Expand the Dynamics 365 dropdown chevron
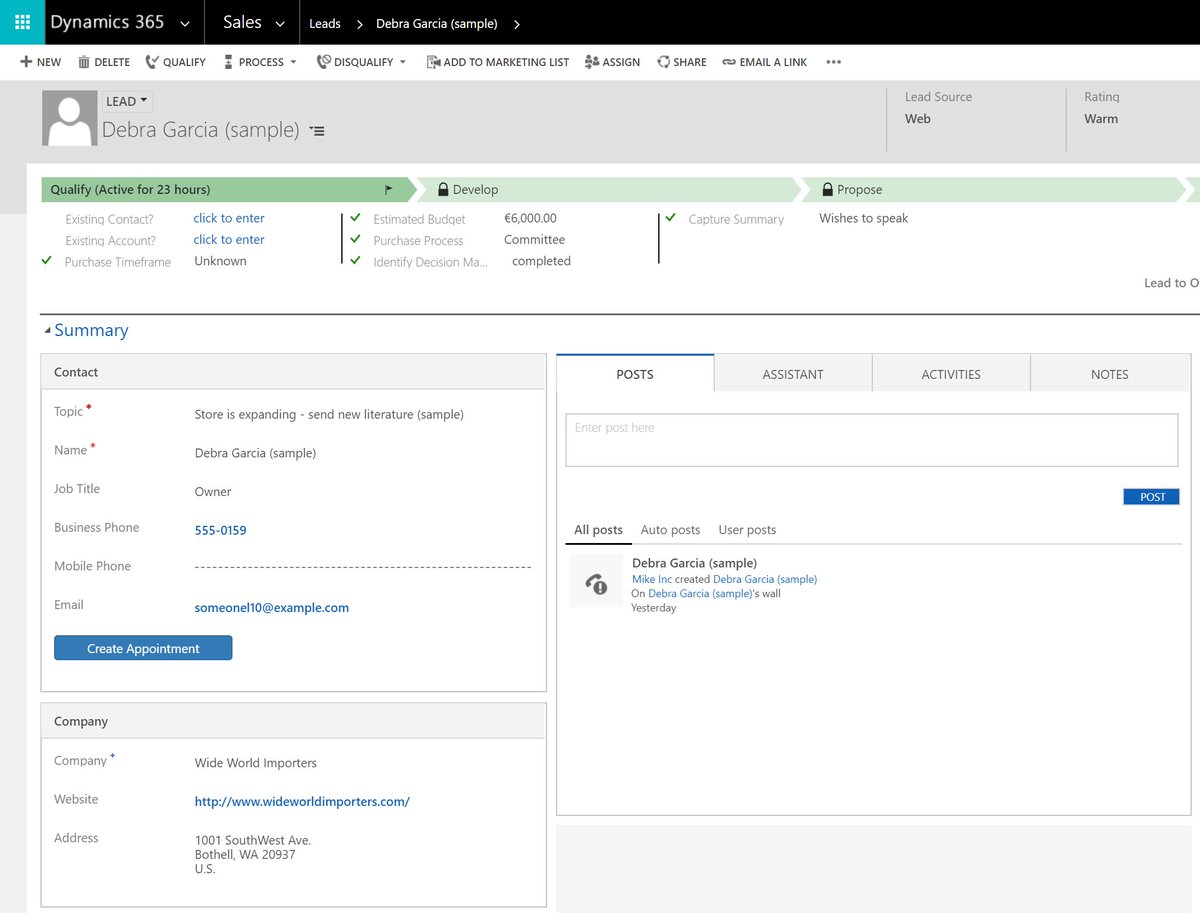Viewport: 1200px width, 913px height. [x=184, y=23]
